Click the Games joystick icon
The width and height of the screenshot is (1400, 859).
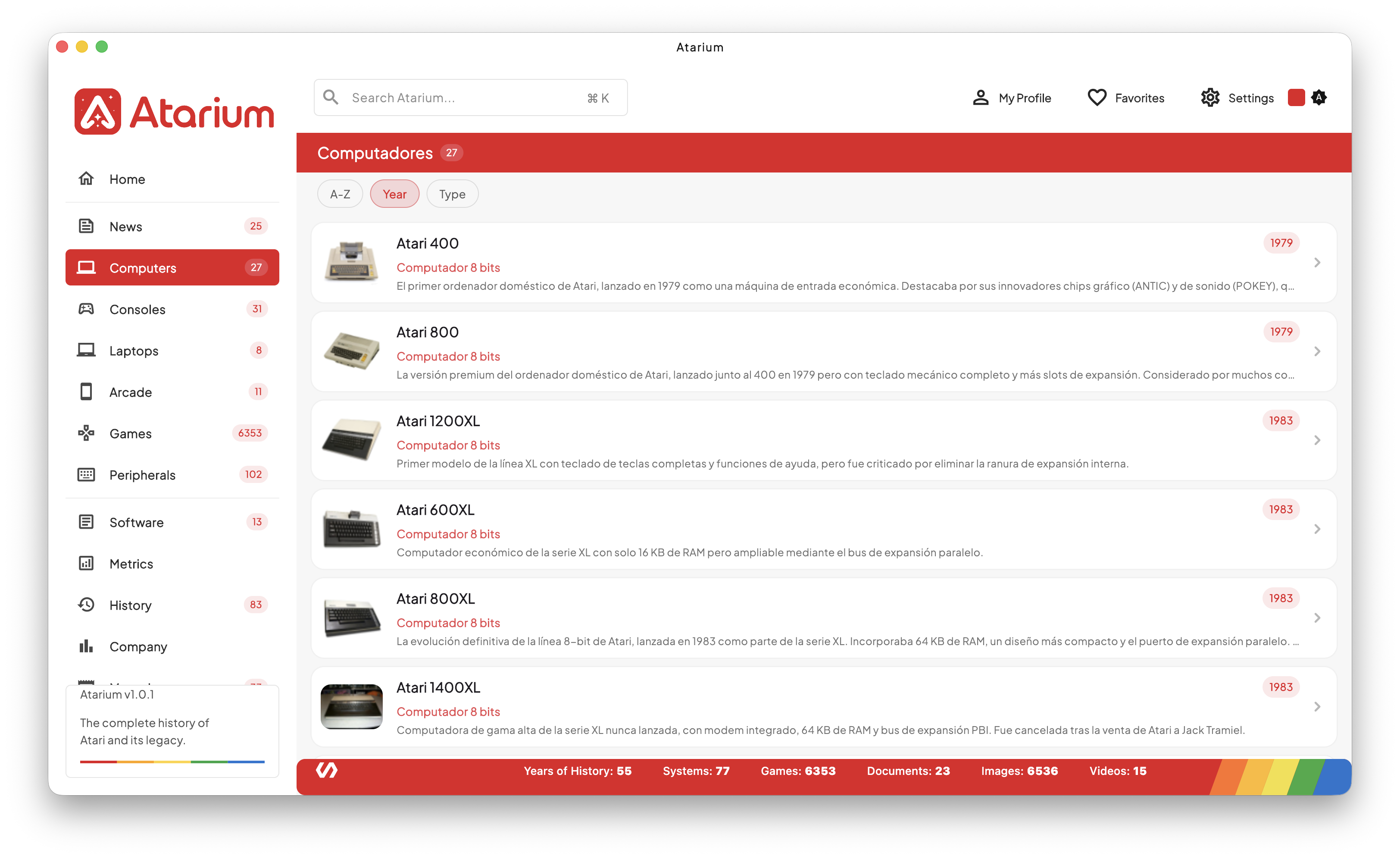[86, 433]
